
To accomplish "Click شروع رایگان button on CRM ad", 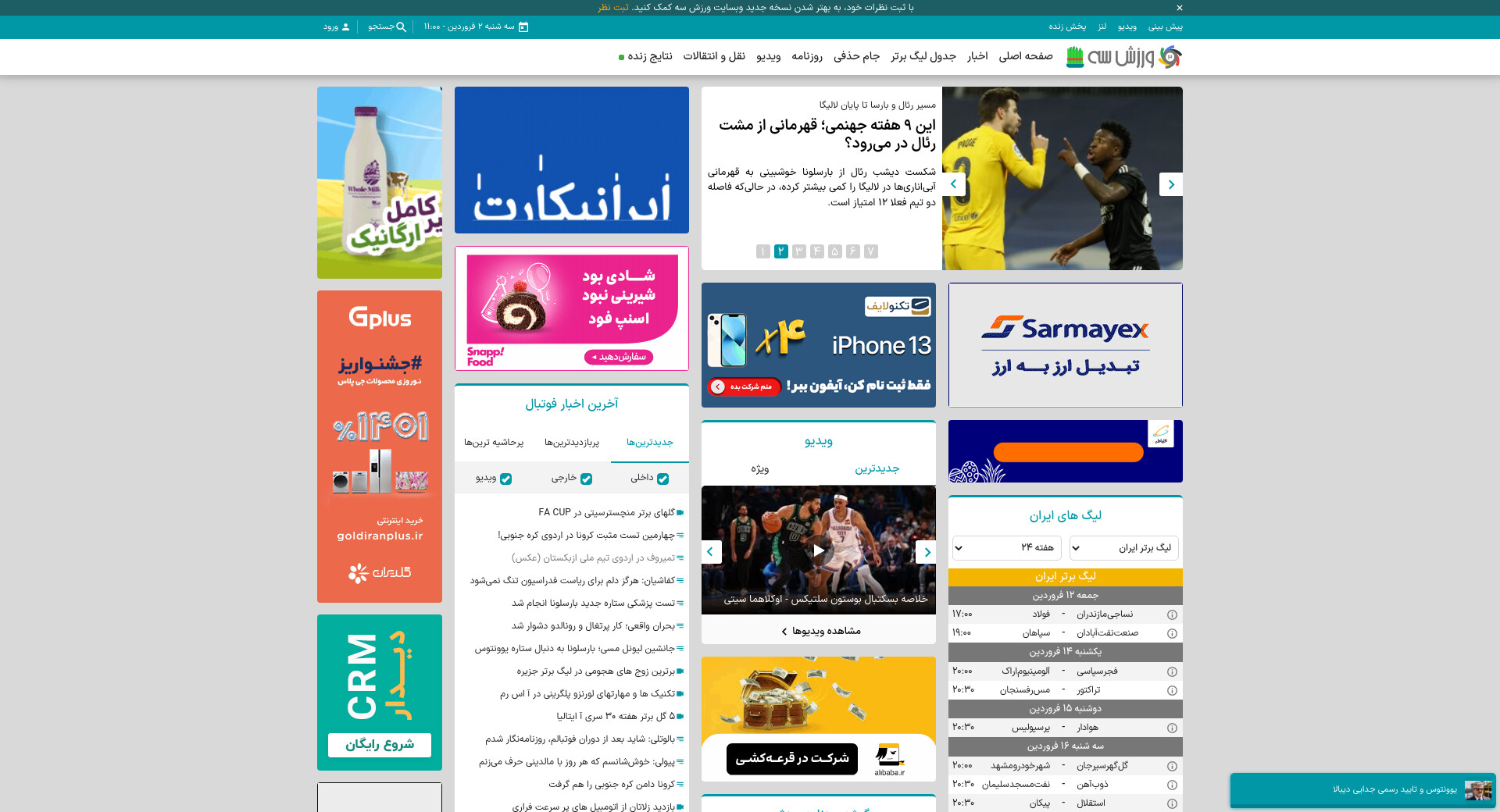I will [x=380, y=745].
